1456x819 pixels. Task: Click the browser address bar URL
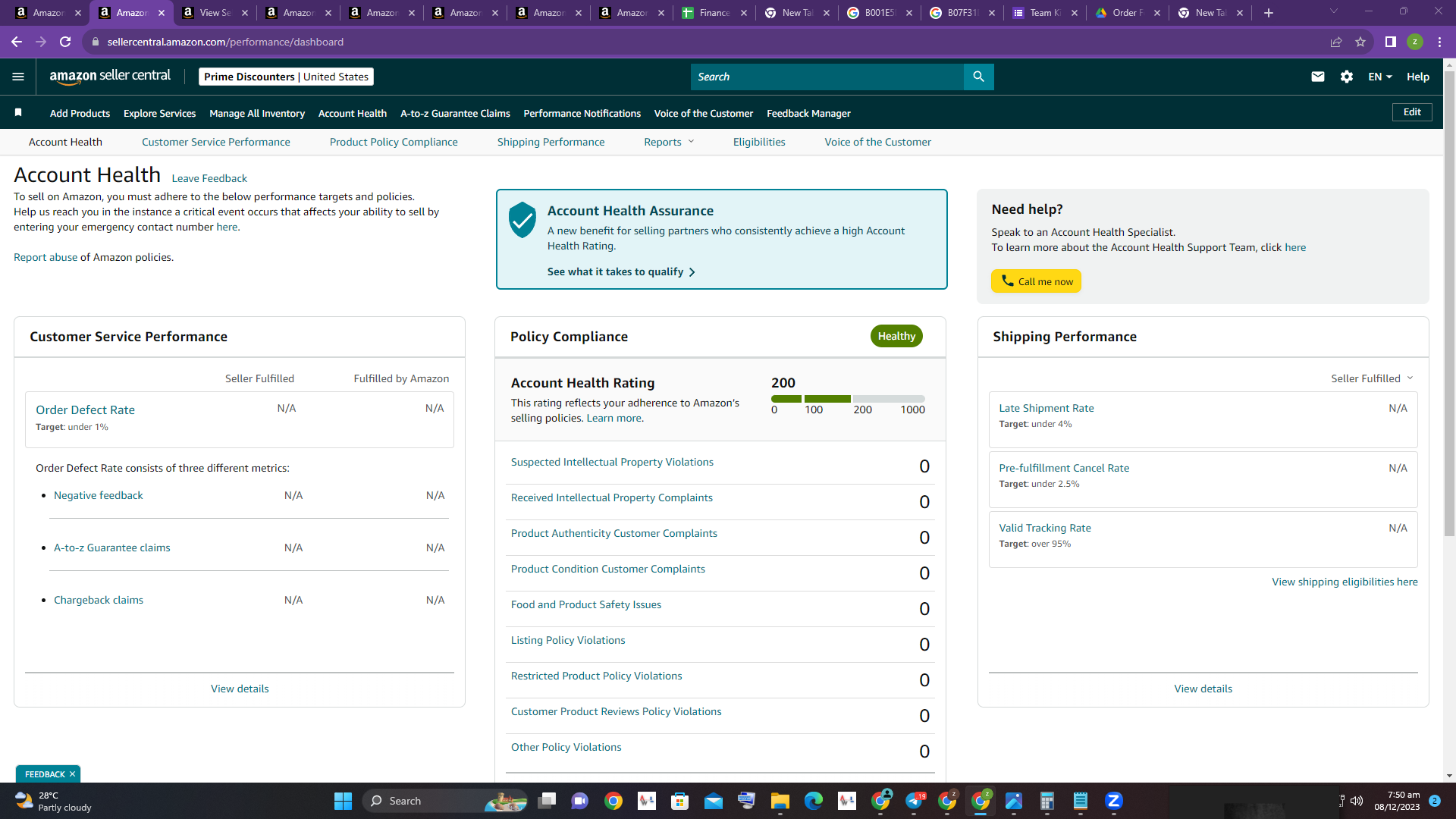coord(225,42)
